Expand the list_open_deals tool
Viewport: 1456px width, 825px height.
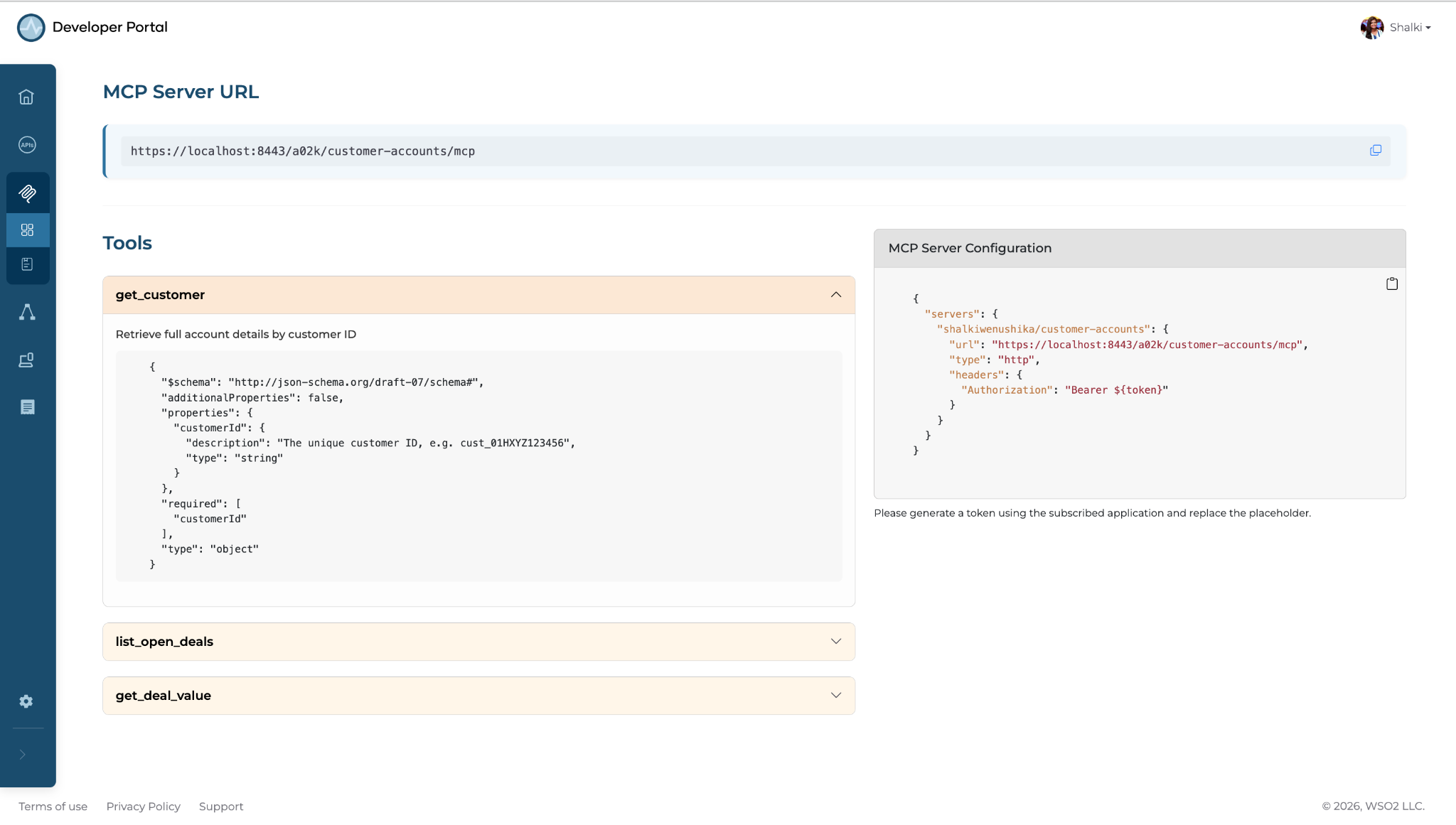tap(478, 642)
